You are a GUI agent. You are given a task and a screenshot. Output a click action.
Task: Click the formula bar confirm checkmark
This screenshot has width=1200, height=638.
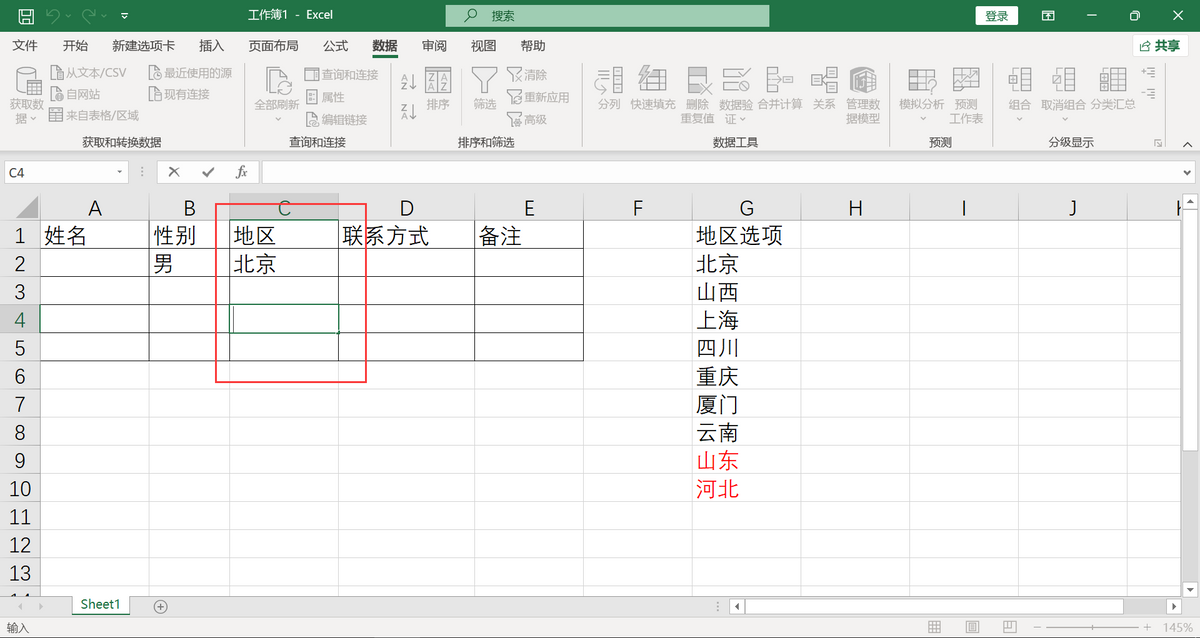pos(208,172)
